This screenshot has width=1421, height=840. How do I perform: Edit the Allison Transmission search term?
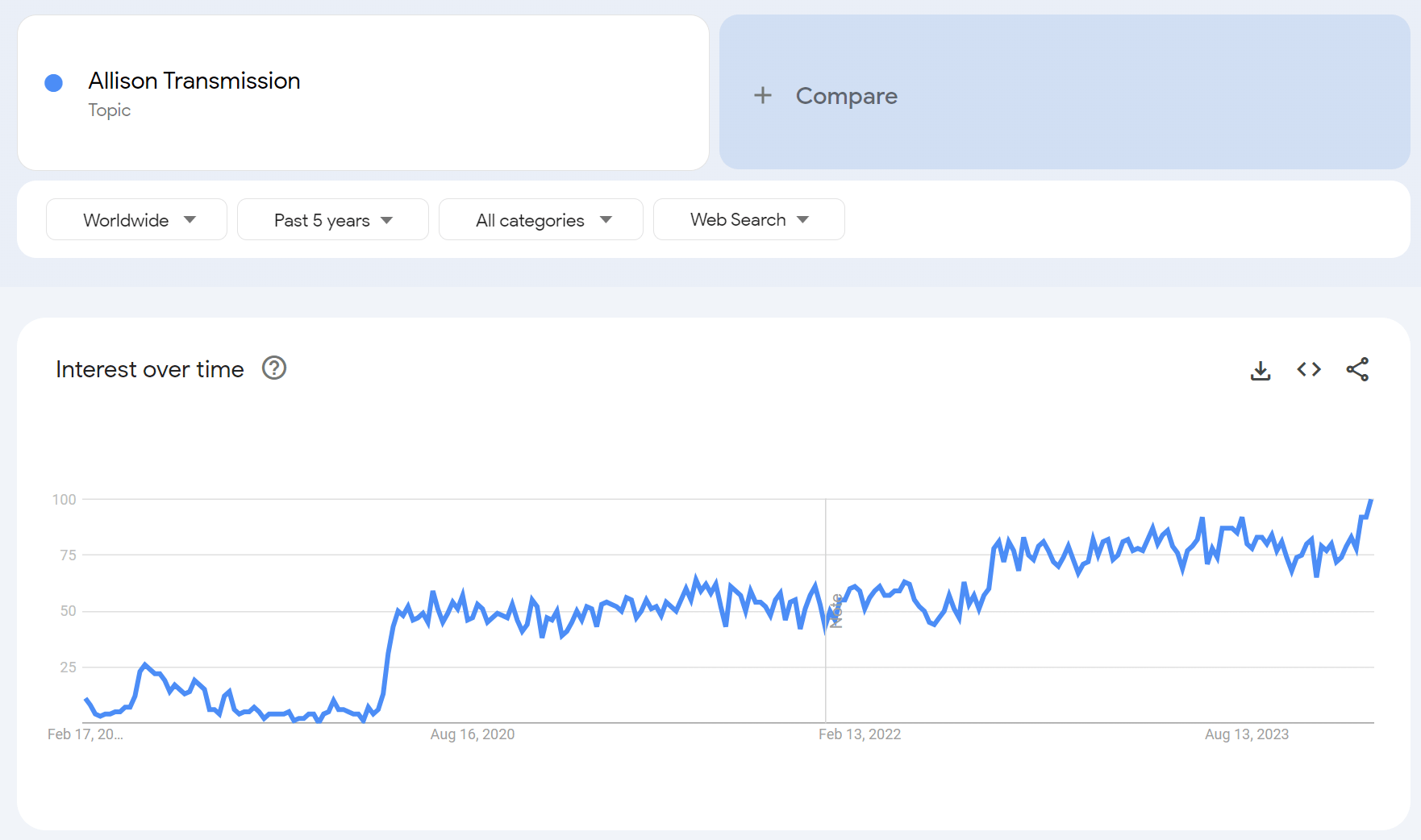pos(194,81)
